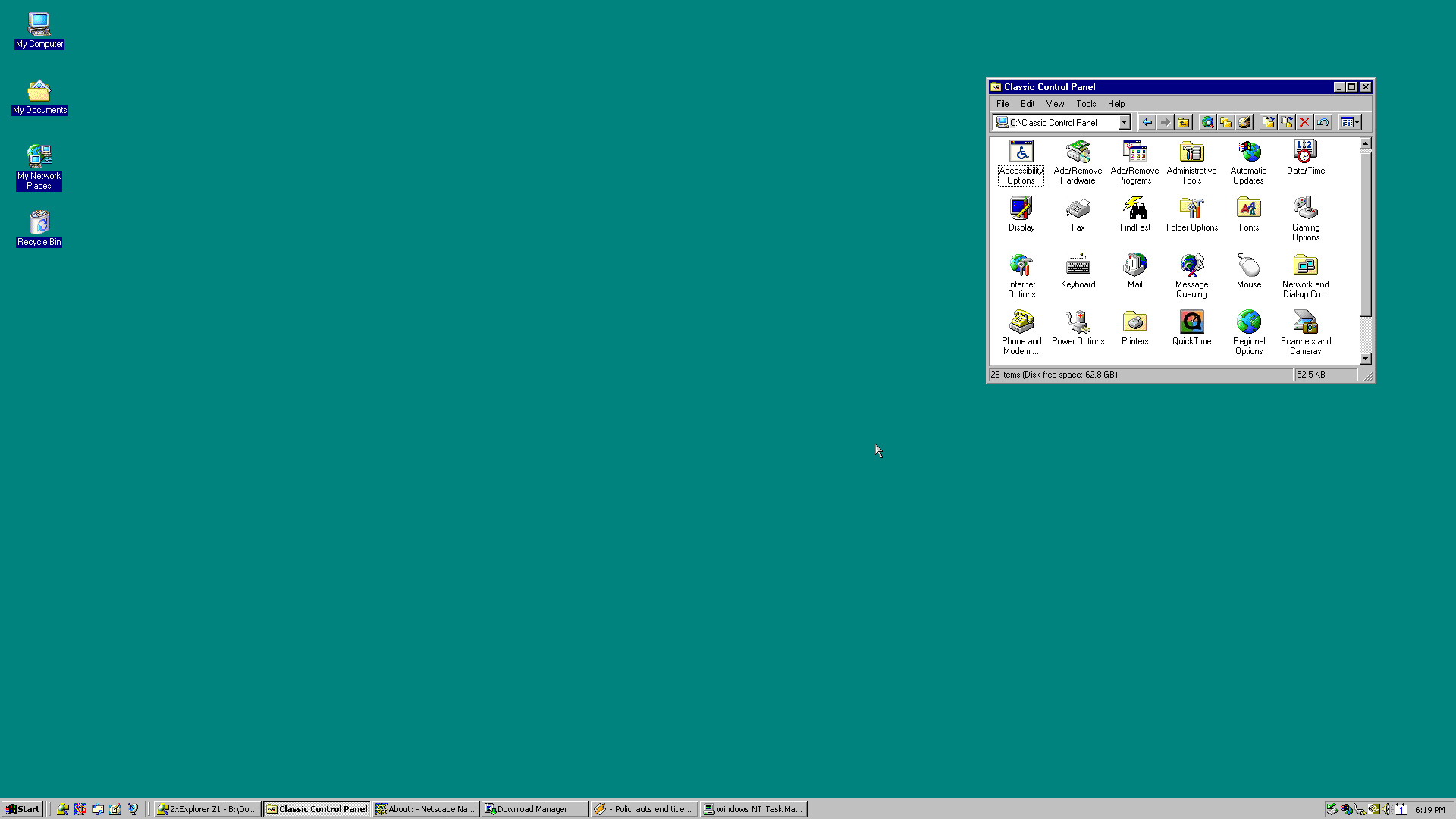Image resolution: width=1456 pixels, height=819 pixels.
Task: Click the Start button
Action: pyautogui.click(x=22, y=809)
